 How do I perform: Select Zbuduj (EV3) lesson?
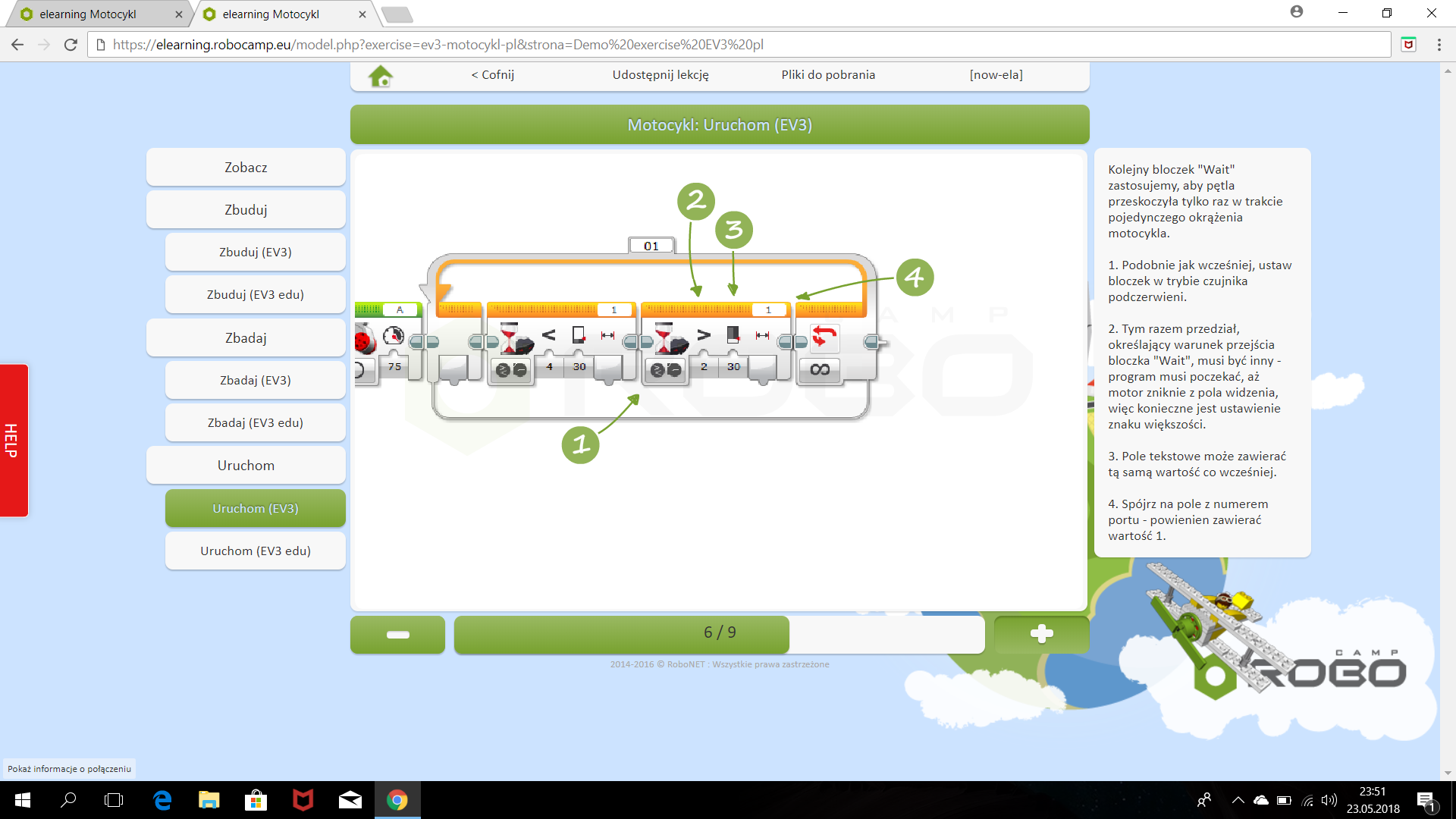[256, 253]
